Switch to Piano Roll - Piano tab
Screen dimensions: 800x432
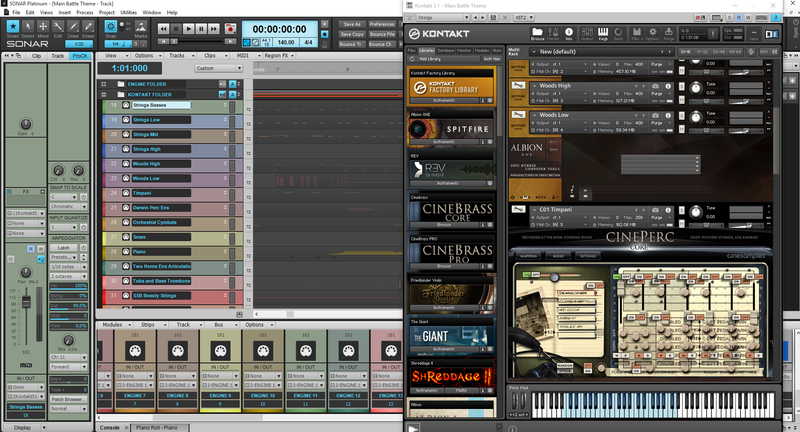click(158, 427)
